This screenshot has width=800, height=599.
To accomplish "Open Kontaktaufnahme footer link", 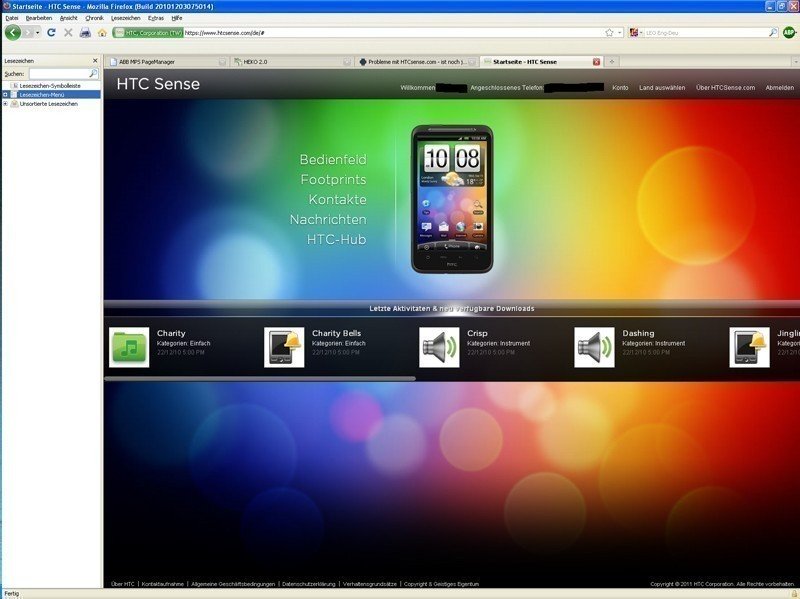I will (163, 584).
